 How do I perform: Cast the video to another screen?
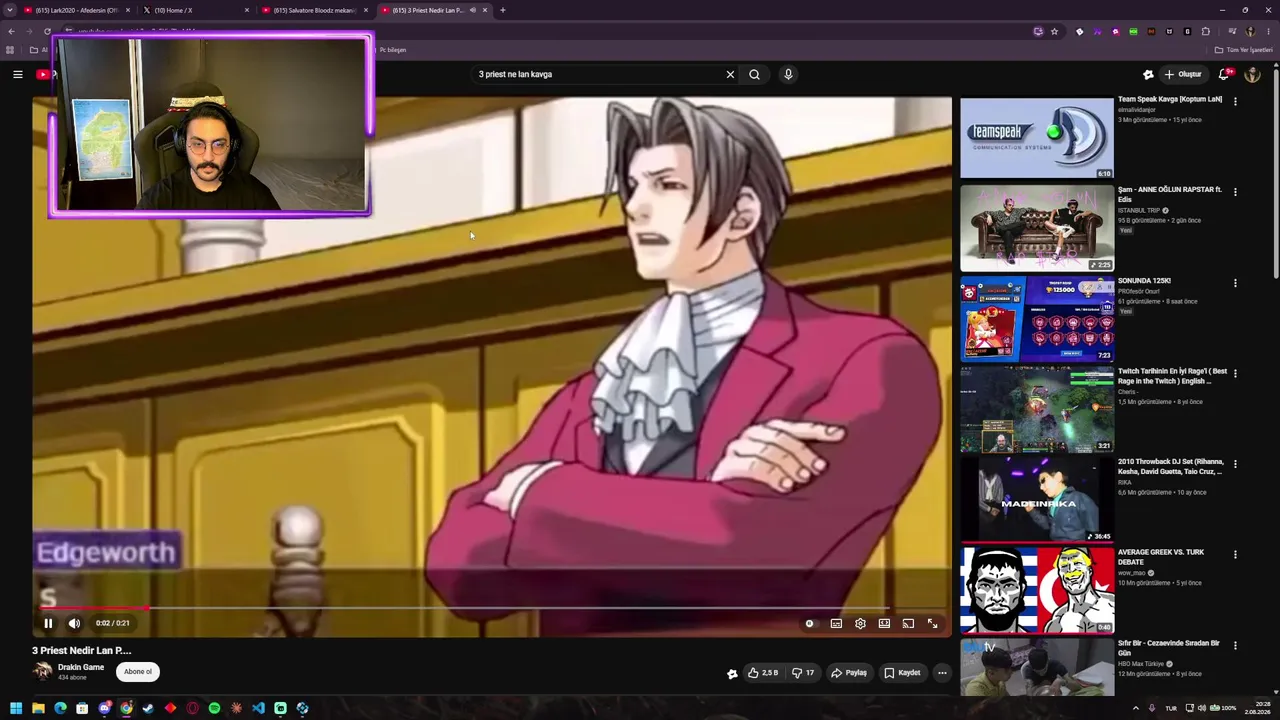tap(908, 624)
